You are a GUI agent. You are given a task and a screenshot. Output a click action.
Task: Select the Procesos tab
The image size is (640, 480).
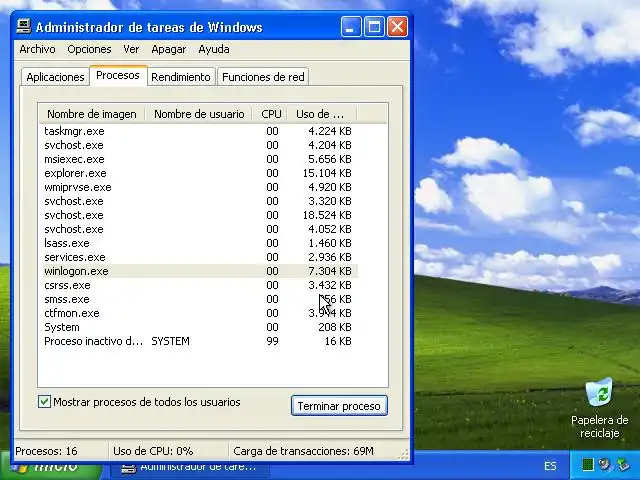coord(118,76)
